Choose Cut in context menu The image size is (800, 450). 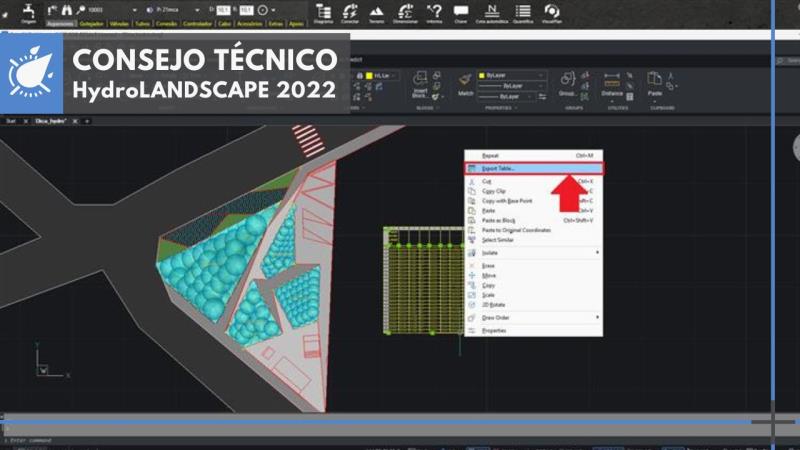pos(533,181)
